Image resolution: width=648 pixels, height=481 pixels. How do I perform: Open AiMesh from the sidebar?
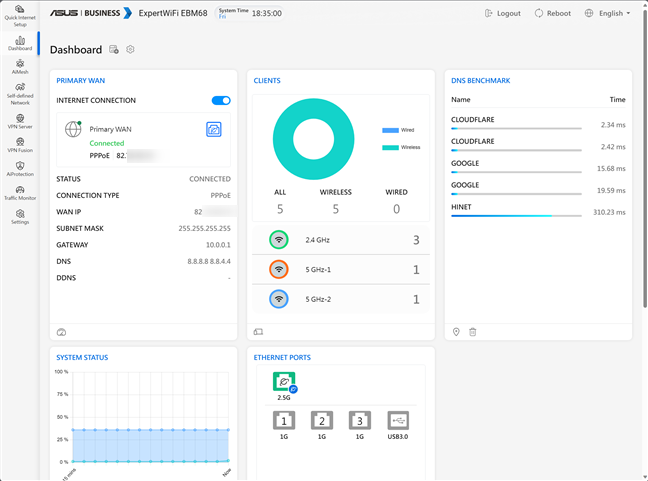(x=20, y=67)
